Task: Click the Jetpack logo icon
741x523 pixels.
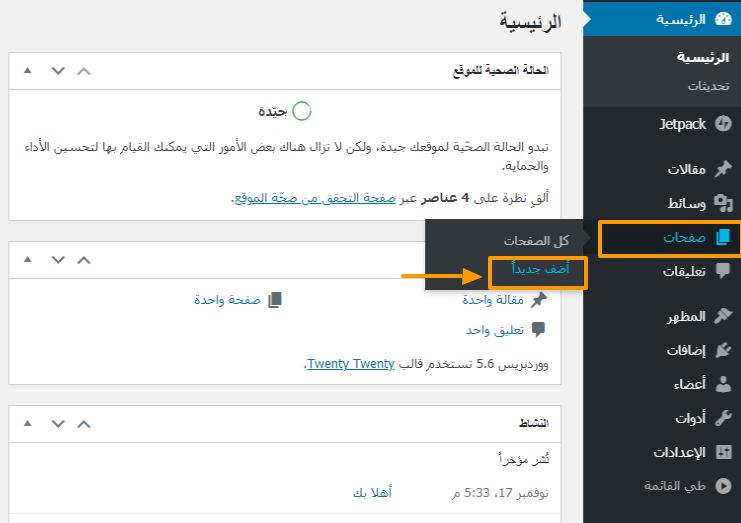Action: click(x=723, y=124)
